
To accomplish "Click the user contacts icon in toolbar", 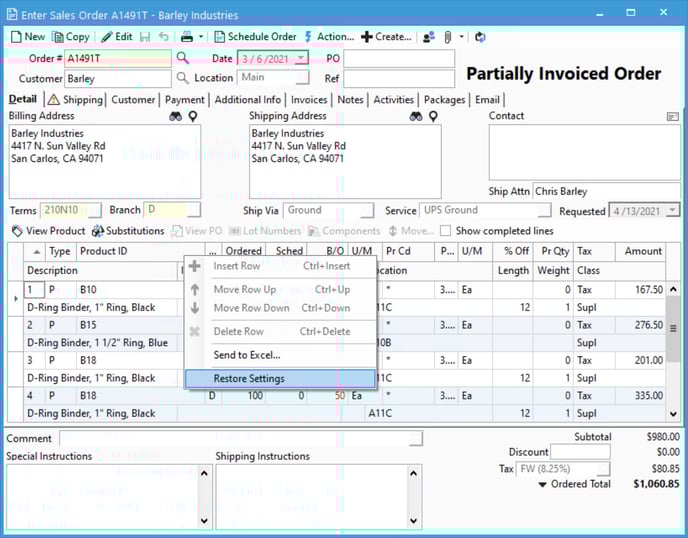I will click(429, 37).
